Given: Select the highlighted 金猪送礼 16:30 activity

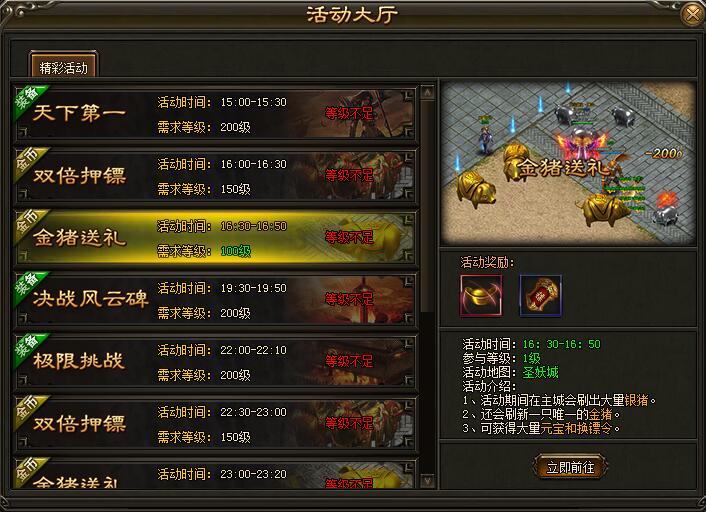Looking at the screenshot, I should [215, 237].
